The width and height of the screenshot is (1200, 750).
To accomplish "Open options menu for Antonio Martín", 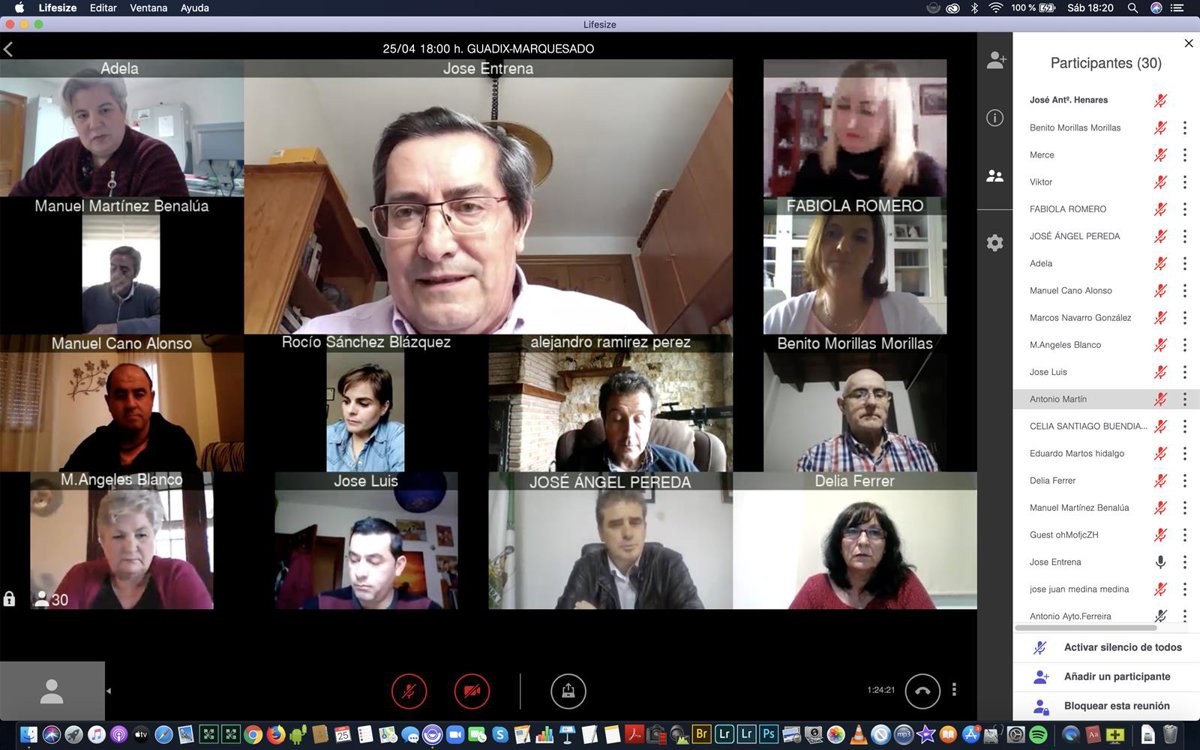I will [1185, 399].
